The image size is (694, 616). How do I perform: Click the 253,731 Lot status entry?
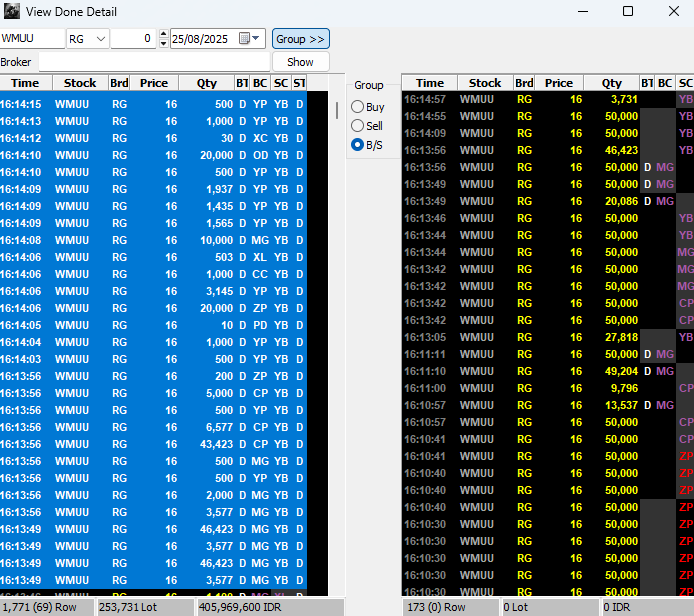click(145, 607)
